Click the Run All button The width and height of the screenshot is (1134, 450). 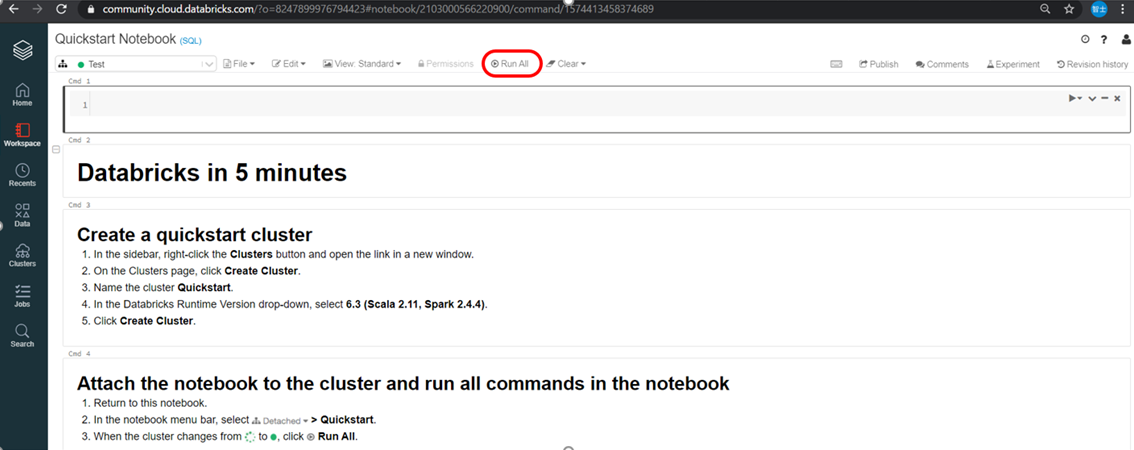click(510, 64)
